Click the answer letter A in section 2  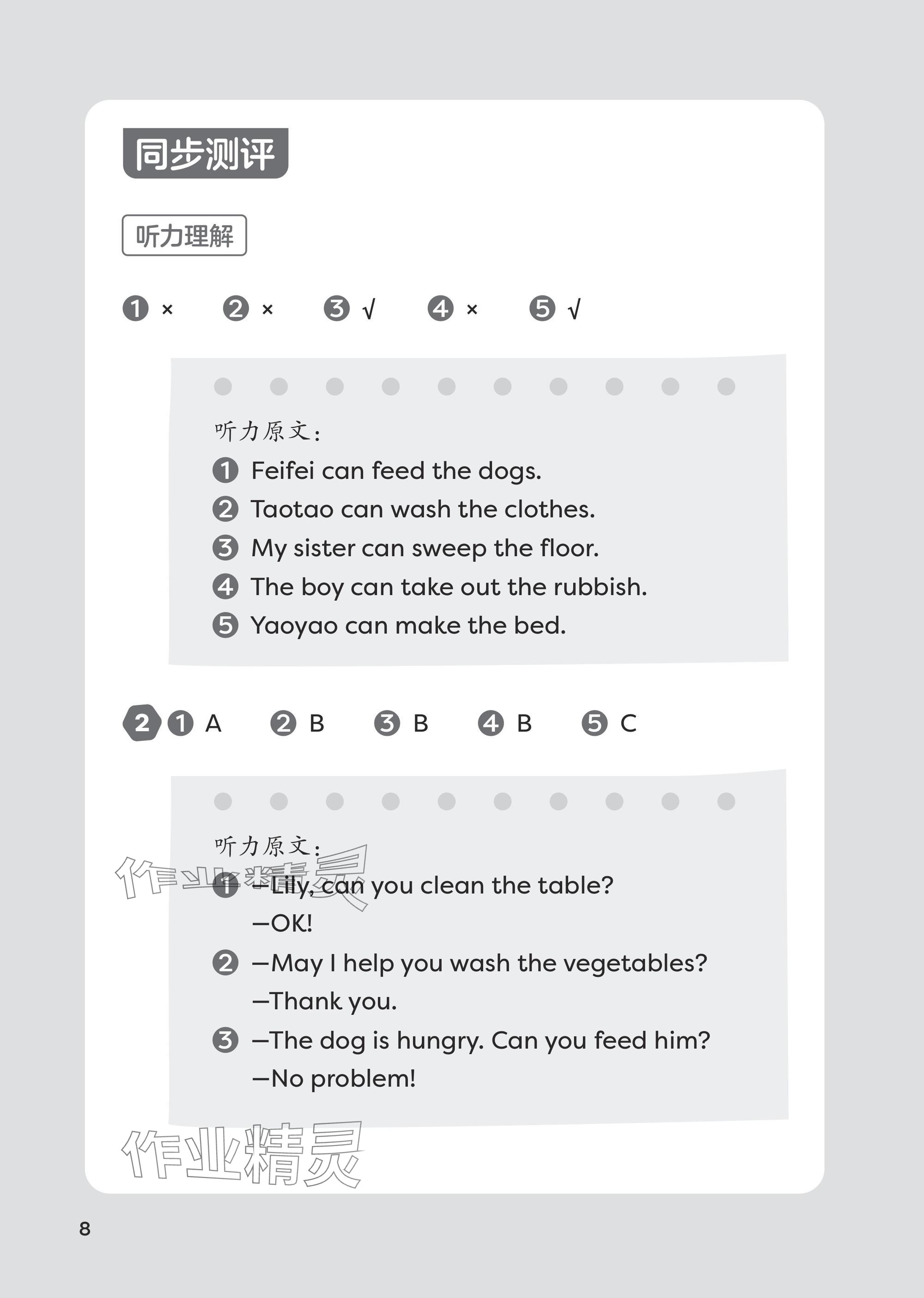[213, 723]
